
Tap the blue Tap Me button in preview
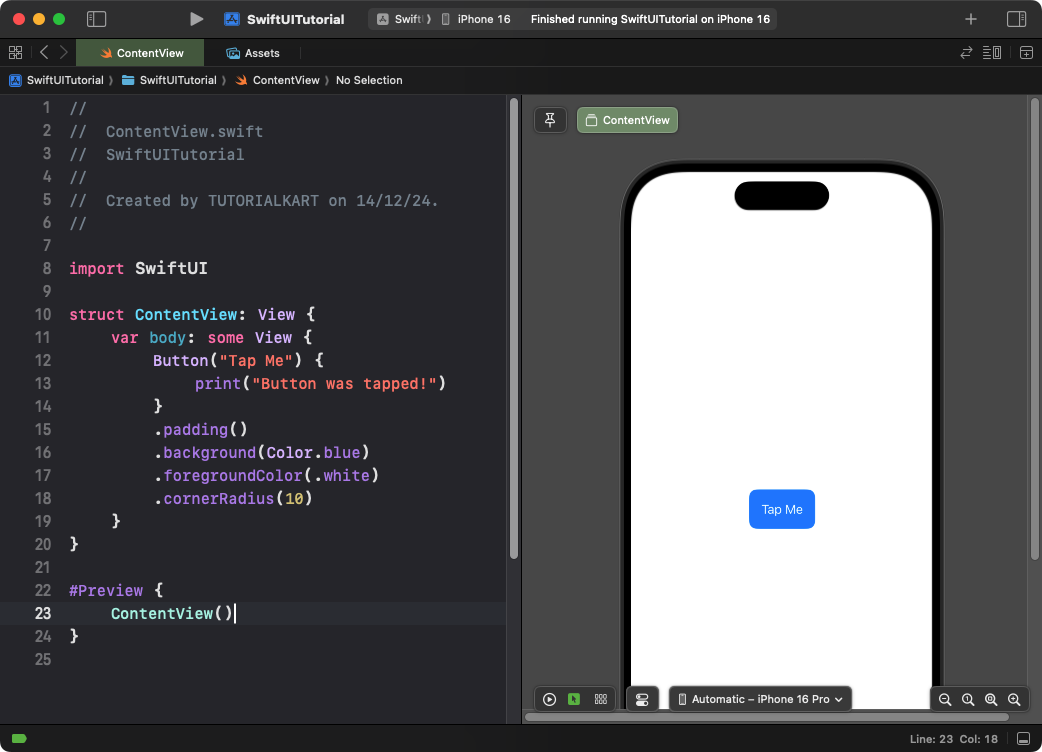coord(781,509)
